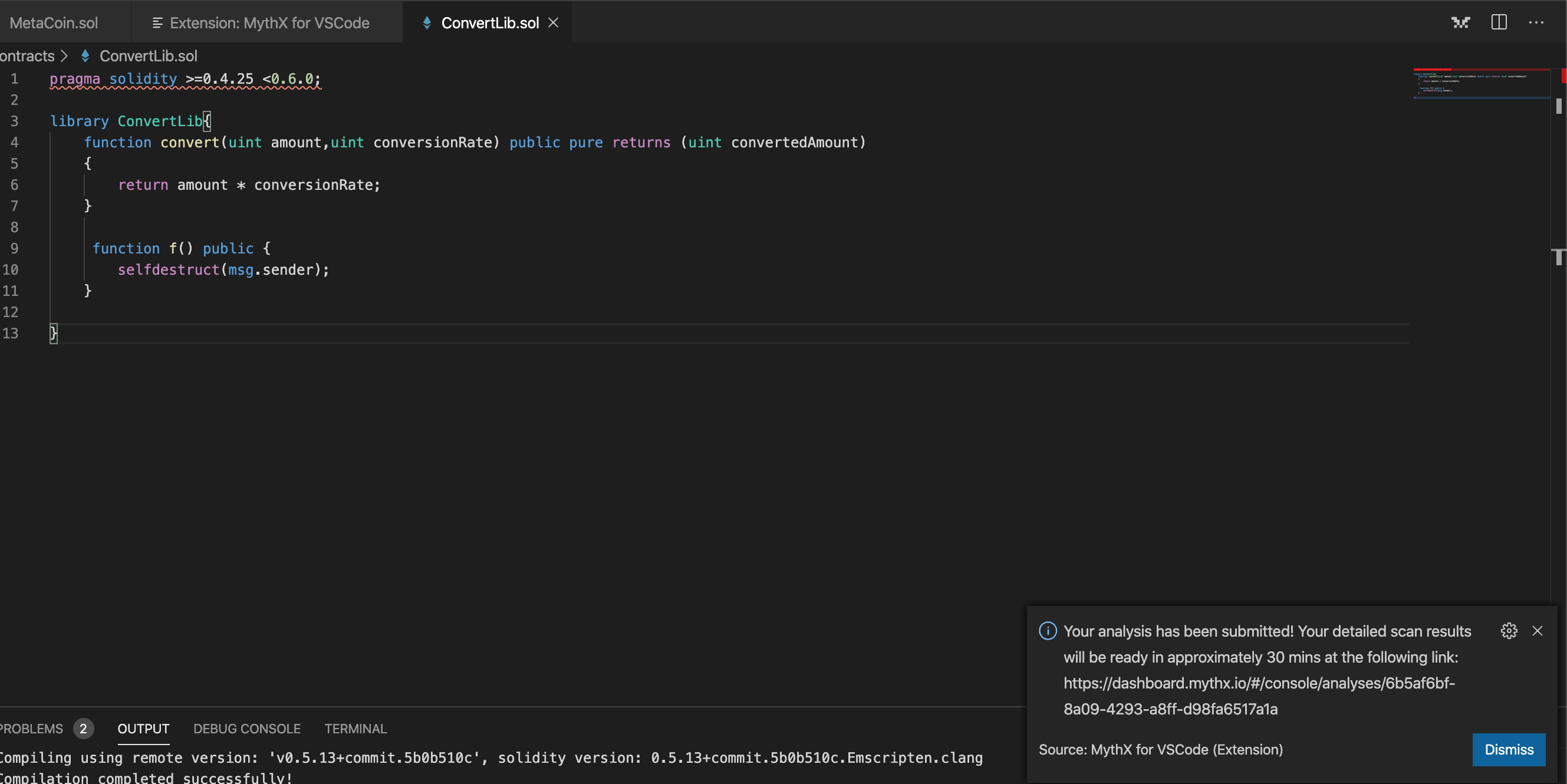
Task: Click Ethereum icon in breadcrumb
Action: (x=85, y=56)
